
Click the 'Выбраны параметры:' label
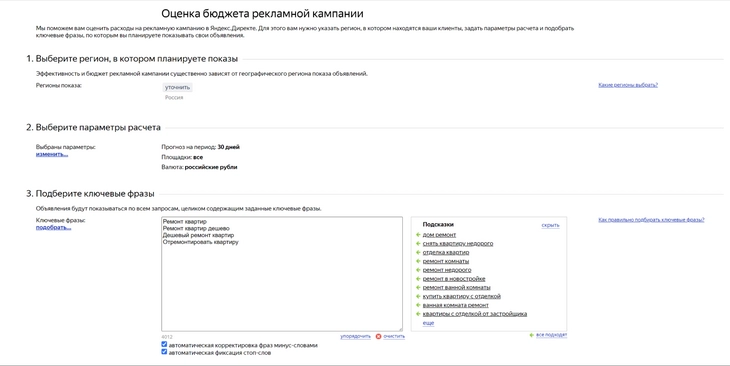pyautogui.click(x=66, y=147)
